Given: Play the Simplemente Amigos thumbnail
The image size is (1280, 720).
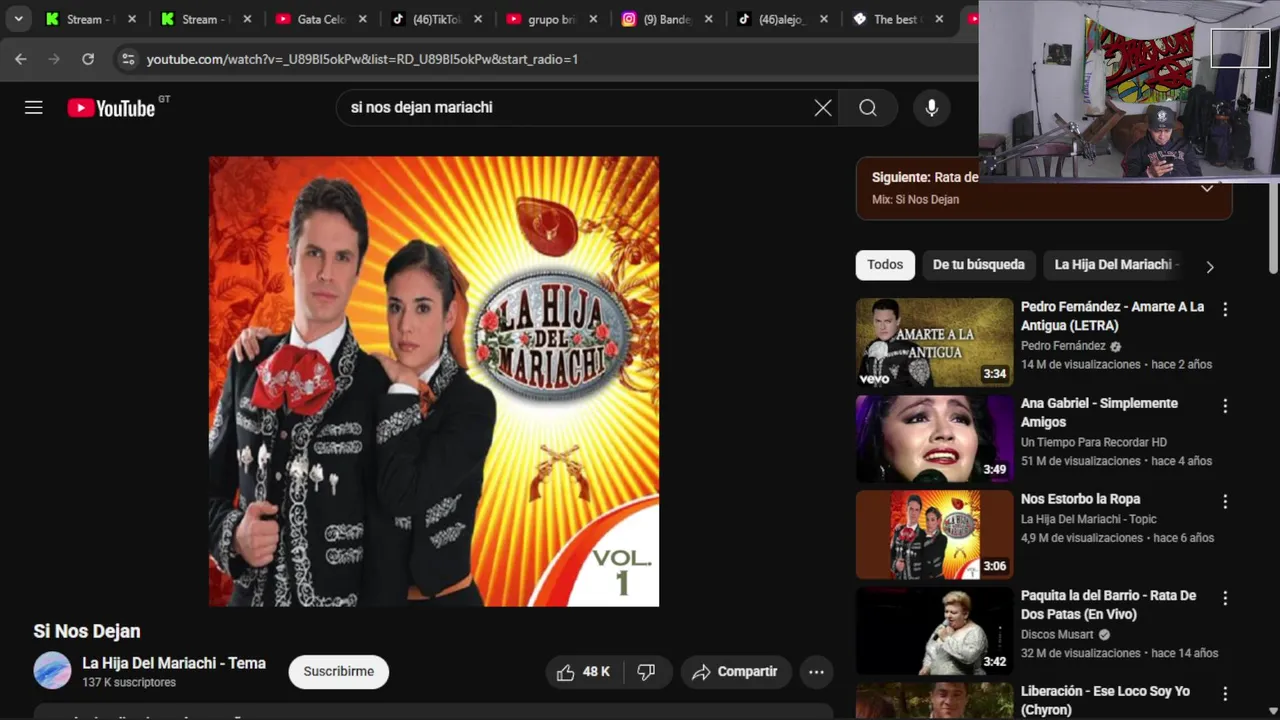Looking at the screenshot, I should click(x=934, y=438).
